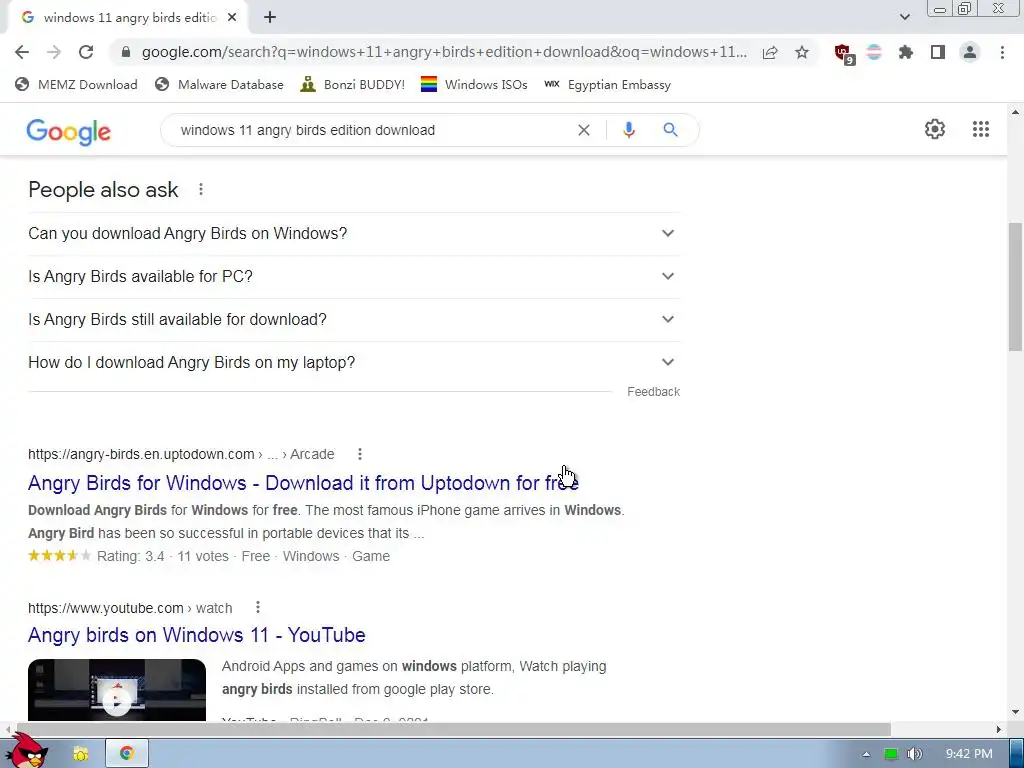Open the Windows ISOs bookmark
The width and height of the screenshot is (1024, 768).
[474, 84]
